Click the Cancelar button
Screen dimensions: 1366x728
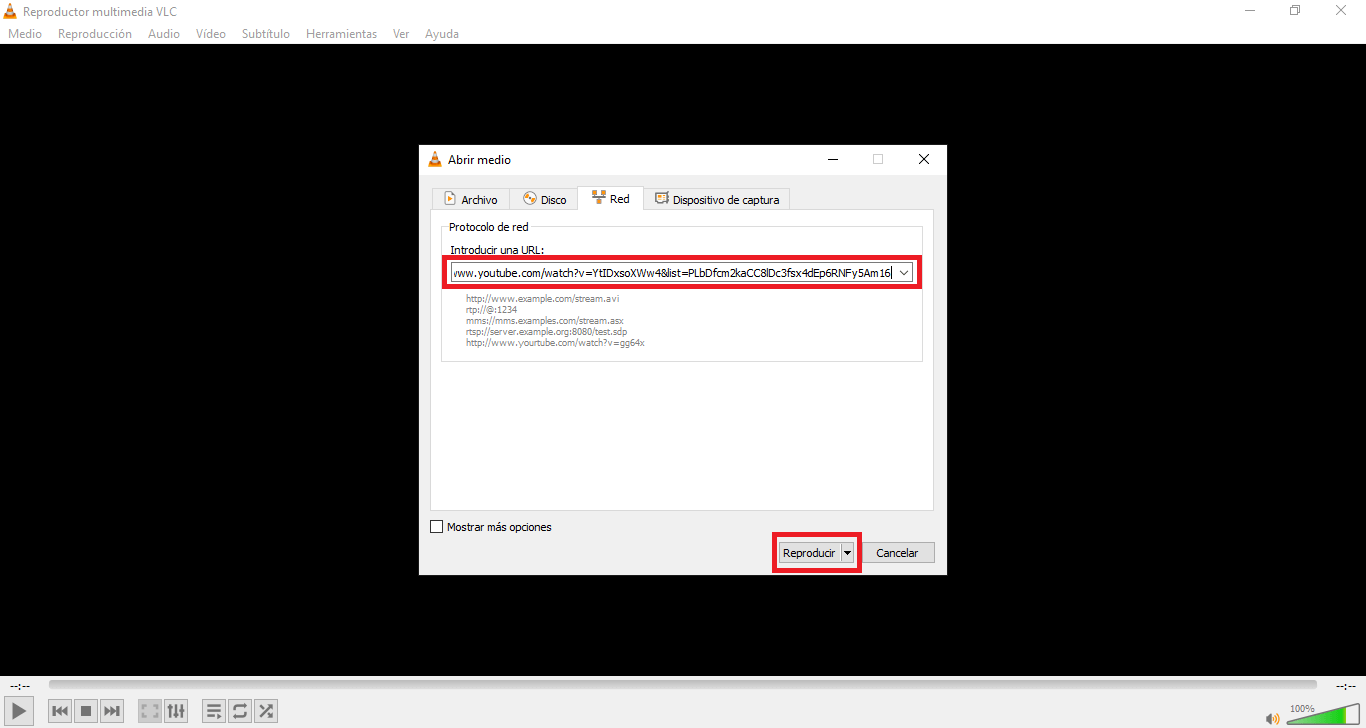point(897,553)
